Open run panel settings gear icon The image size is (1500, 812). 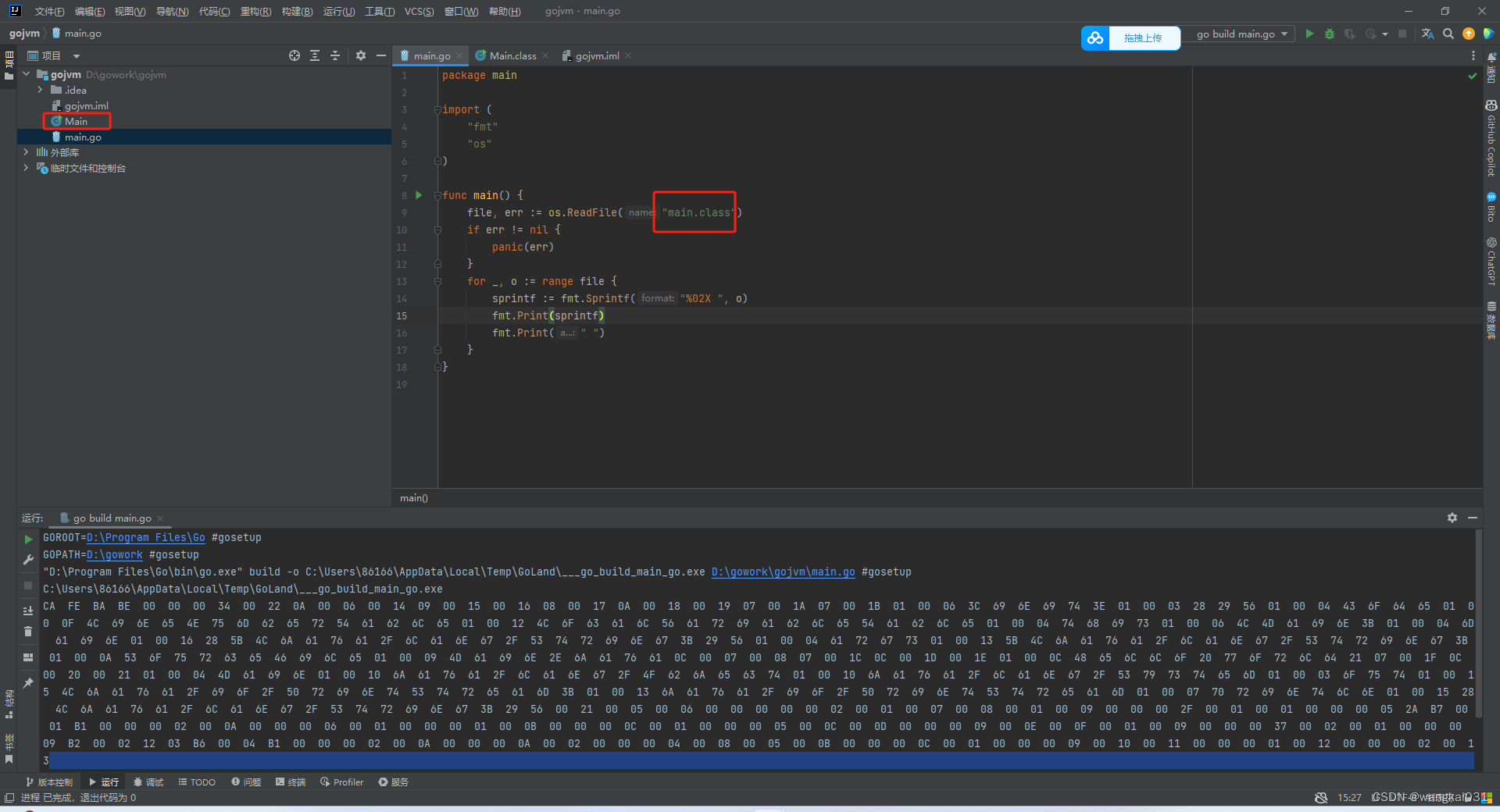pos(1452,518)
